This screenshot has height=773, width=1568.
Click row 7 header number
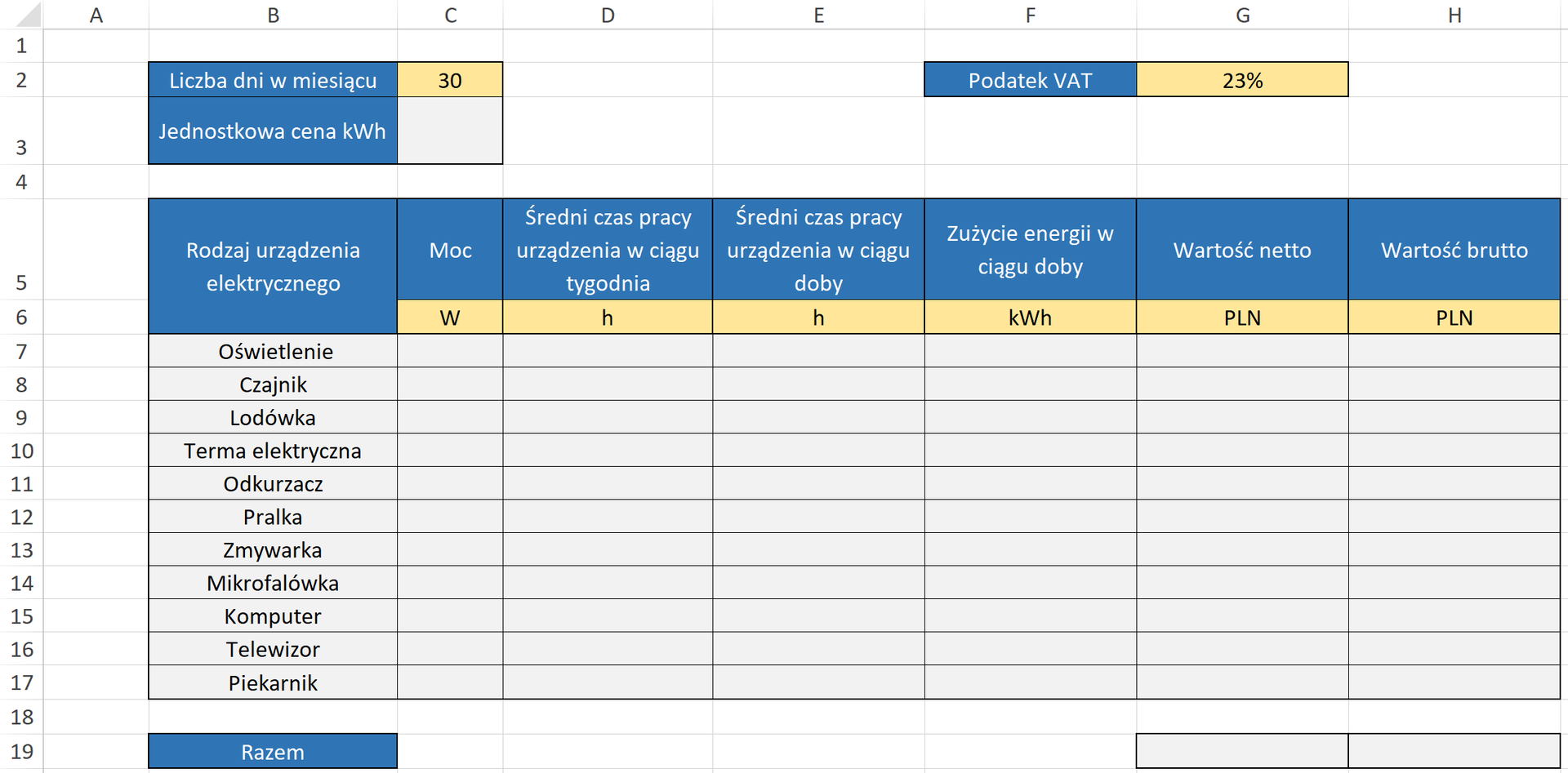21,352
